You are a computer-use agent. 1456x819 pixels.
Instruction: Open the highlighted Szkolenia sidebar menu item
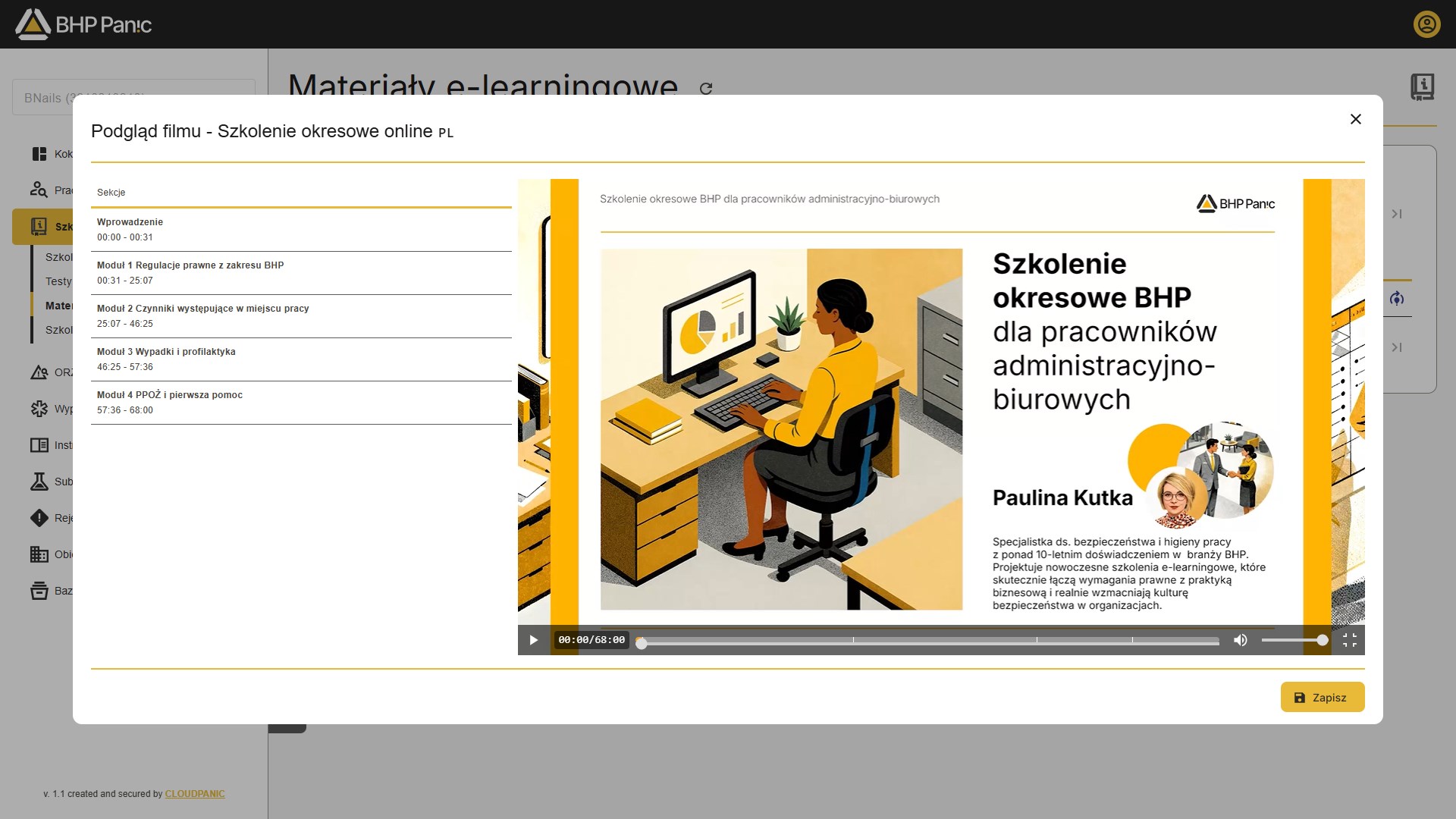tap(42, 226)
